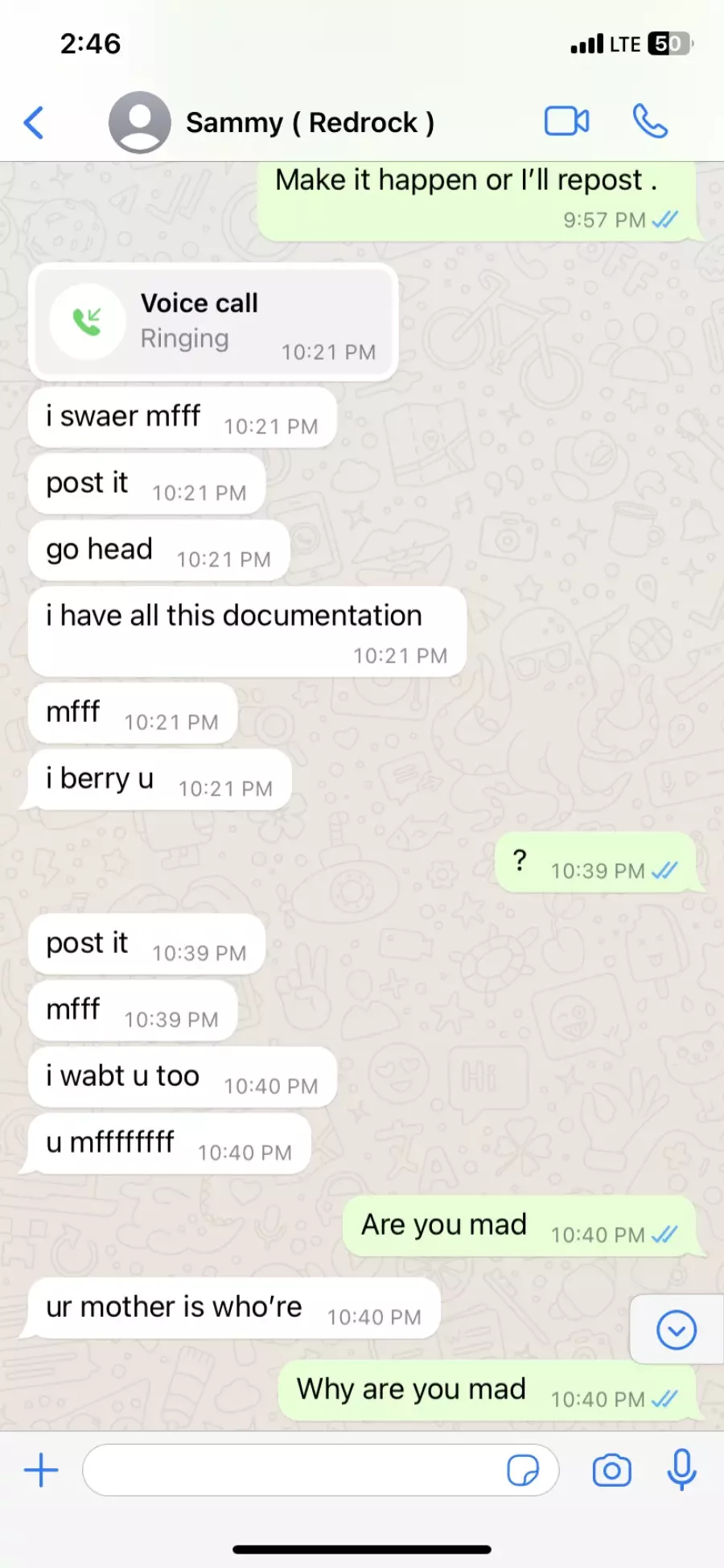Screen dimensions: 724x1568
Task: Tap the microphone to record voice message
Action: click(x=682, y=1470)
